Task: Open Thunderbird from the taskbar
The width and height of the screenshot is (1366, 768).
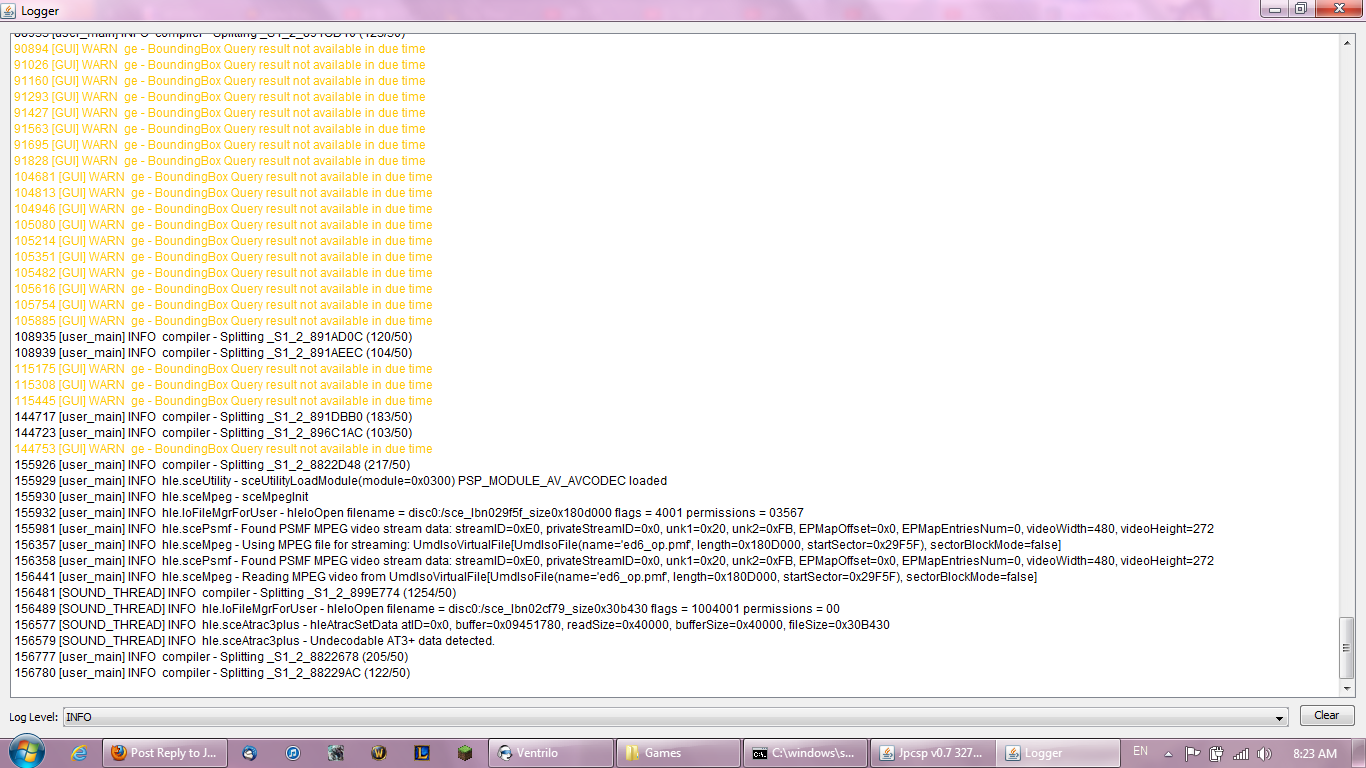Action: [x=250, y=753]
